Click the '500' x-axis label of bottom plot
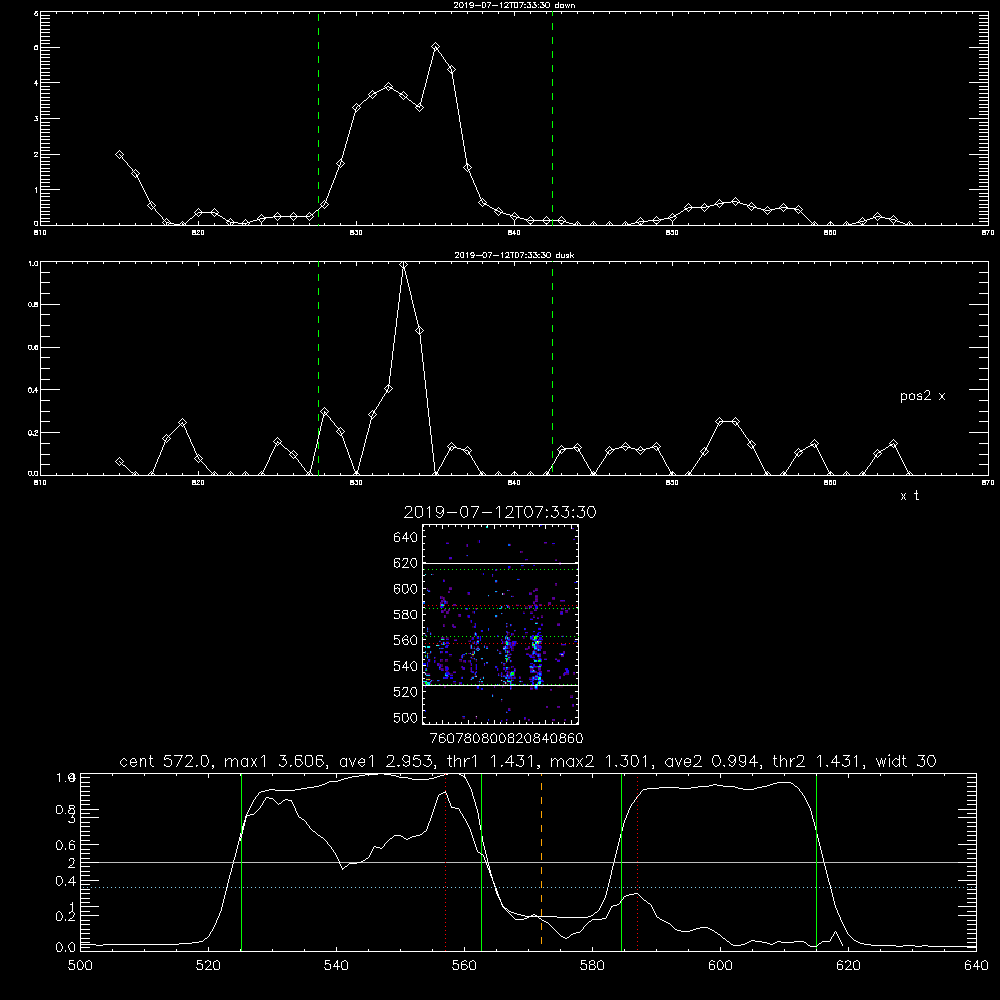This screenshot has height=1000, width=1000. (x=80, y=966)
